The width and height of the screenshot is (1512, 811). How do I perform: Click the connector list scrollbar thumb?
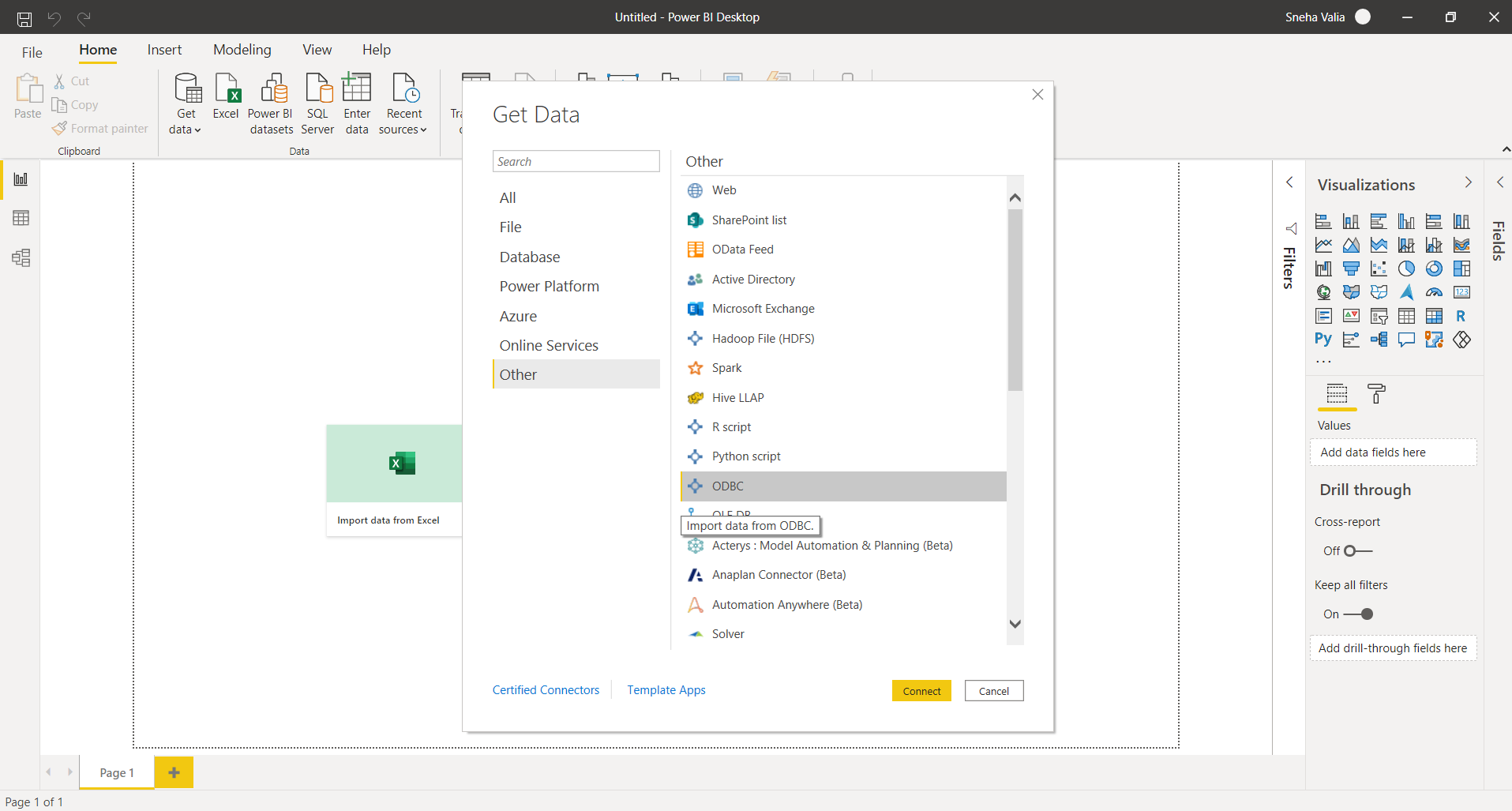[x=1015, y=300]
